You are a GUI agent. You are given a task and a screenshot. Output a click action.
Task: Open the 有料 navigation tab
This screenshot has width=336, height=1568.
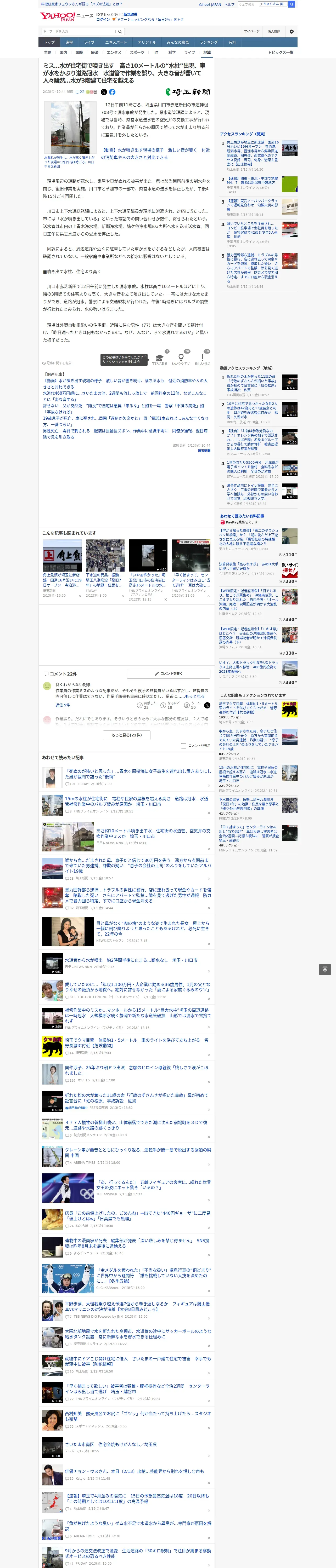(x=232, y=43)
